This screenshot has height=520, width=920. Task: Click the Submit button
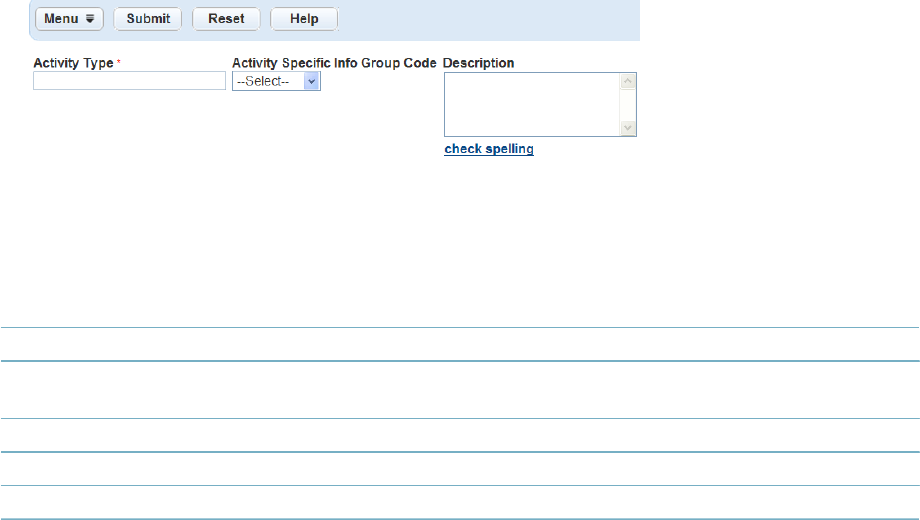pyautogui.click(x=148, y=19)
